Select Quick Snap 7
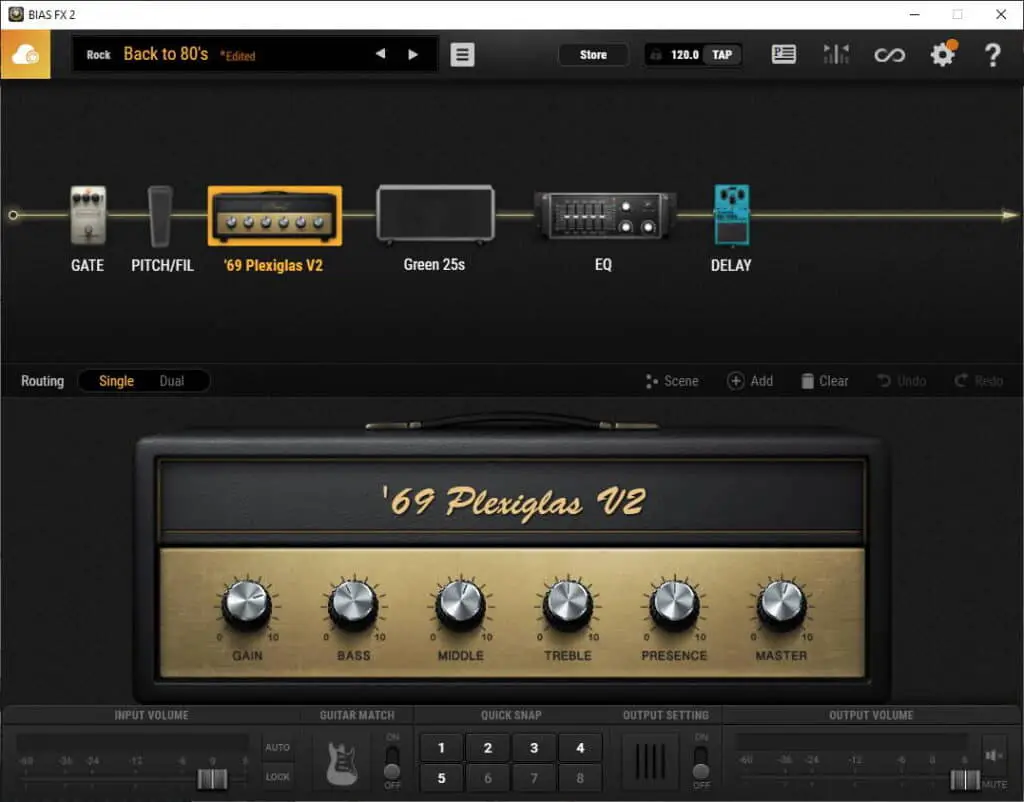This screenshot has width=1024, height=802. [x=534, y=778]
